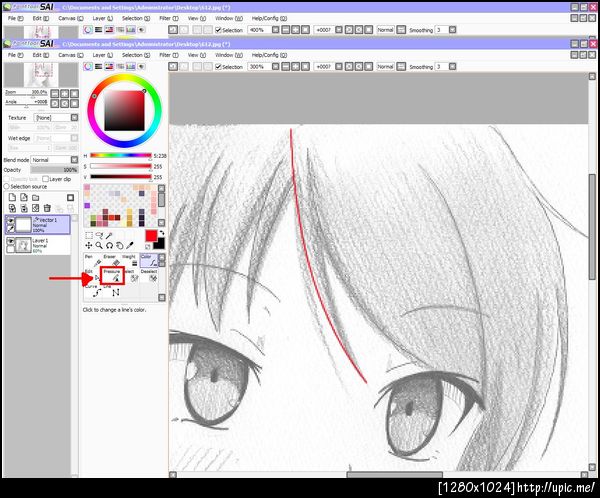
Task: Uncheck Selection checkbox in front window toolbar
Action: [218, 67]
